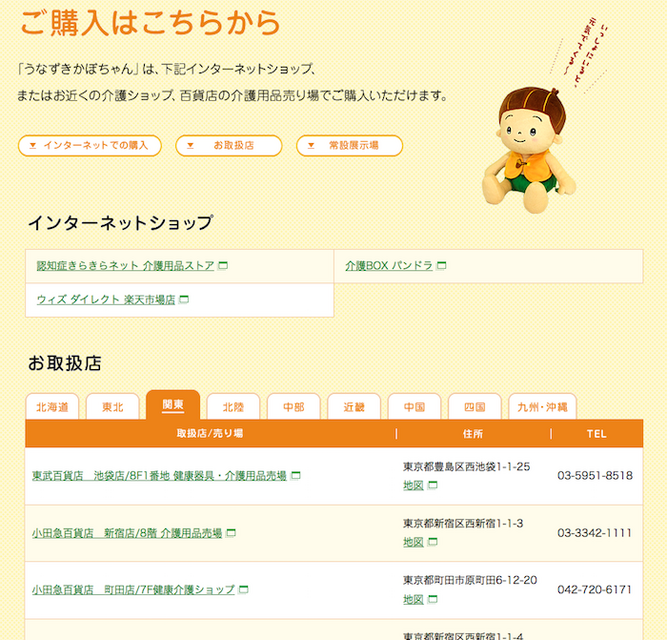Click map icon beside 地図 for 西新宿 address
The image size is (667, 640).
[x=433, y=542]
